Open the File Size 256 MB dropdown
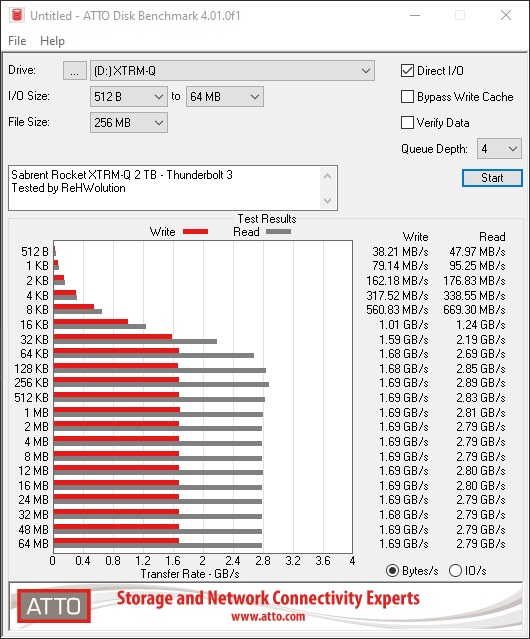 [x=129, y=123]
